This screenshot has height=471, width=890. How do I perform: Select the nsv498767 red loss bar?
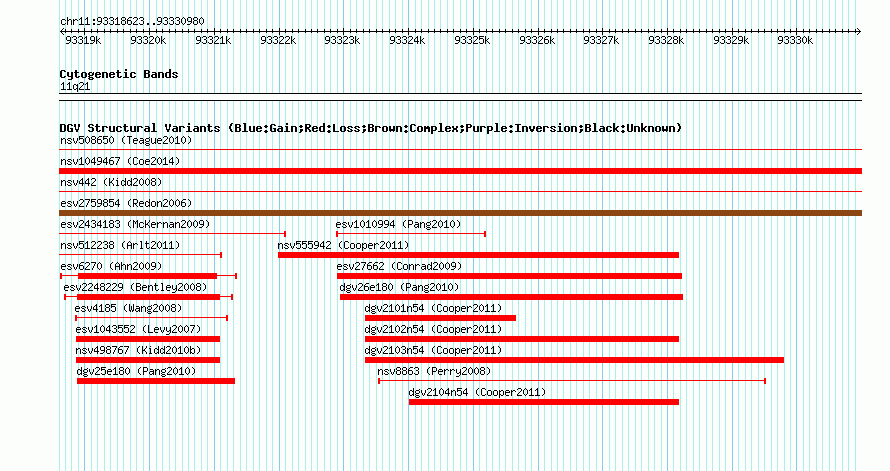[148, 360]
